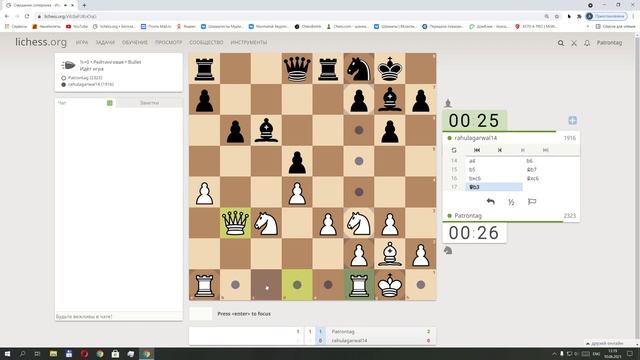Screen dimensions: 640x360
Task: Move rook to highlighted d1 square
Action: click(297, 285)
